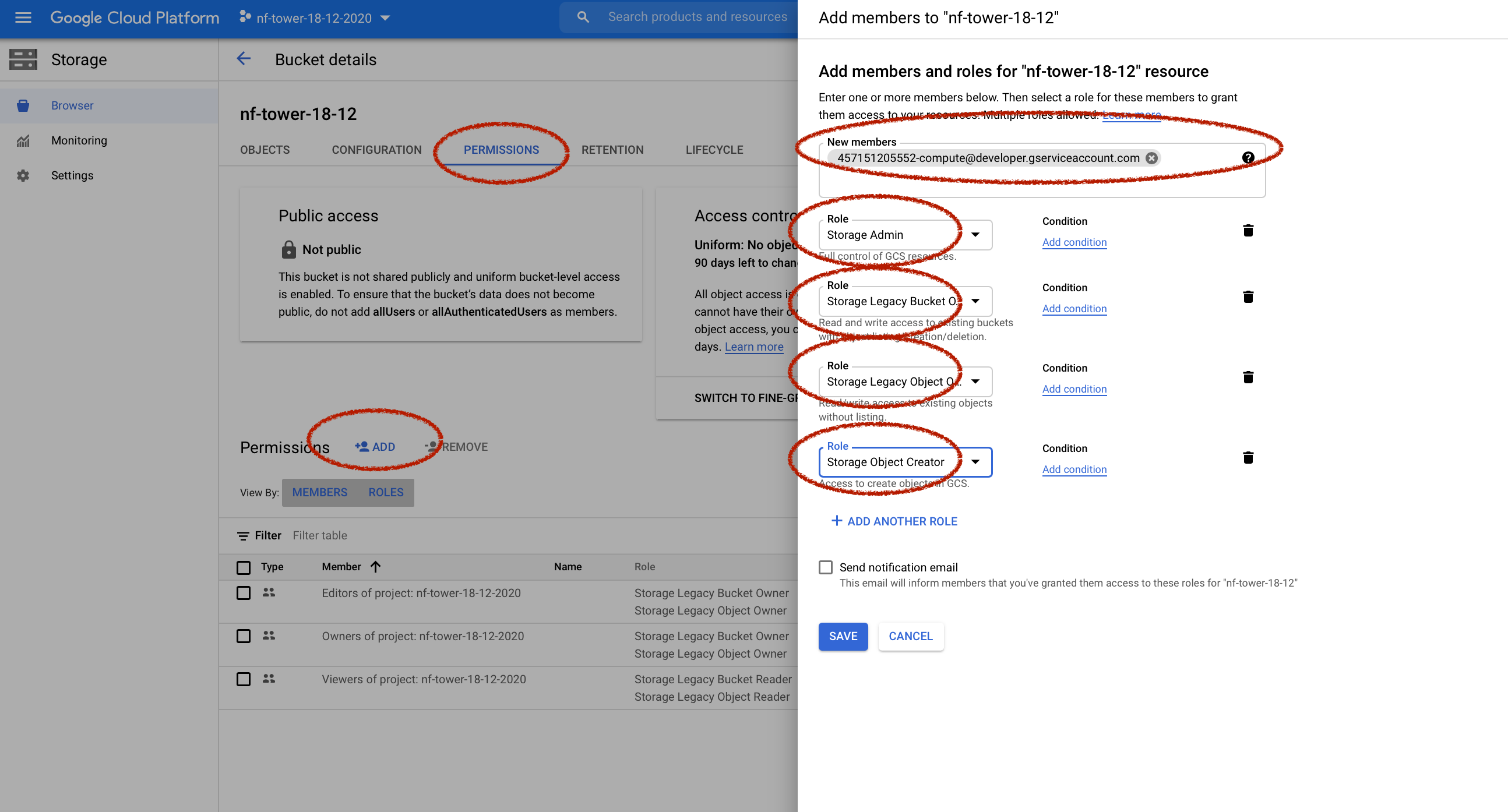Screen dimensions: 1508x812
Task: Open the nf-tower-18-12-2020 project selector
Action: [315, 18]
